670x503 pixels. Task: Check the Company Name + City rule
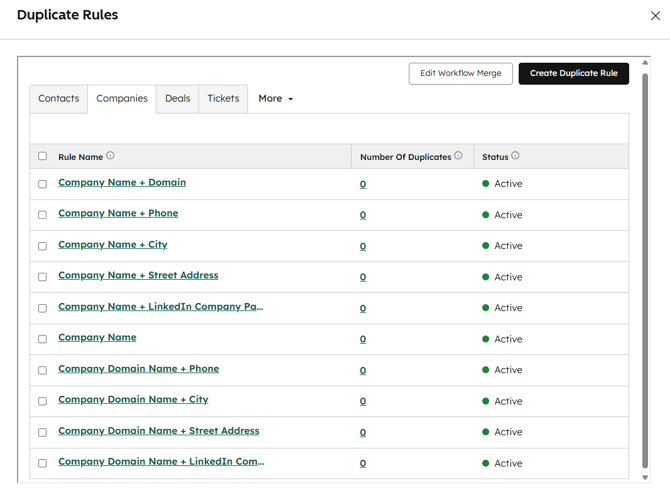click(42, 246)
